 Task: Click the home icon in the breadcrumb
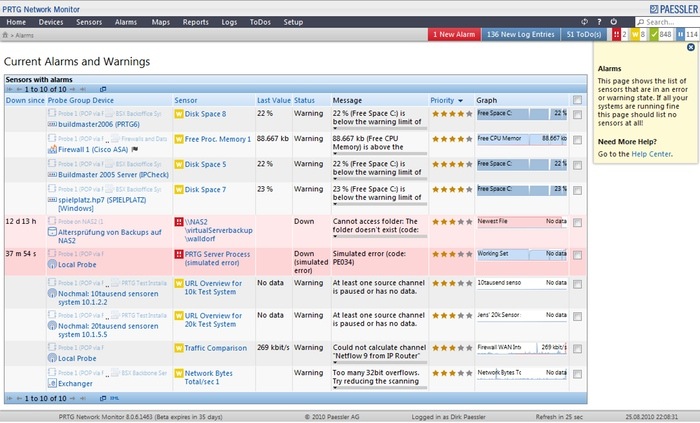pyautogui.click(x=5, y=35)
